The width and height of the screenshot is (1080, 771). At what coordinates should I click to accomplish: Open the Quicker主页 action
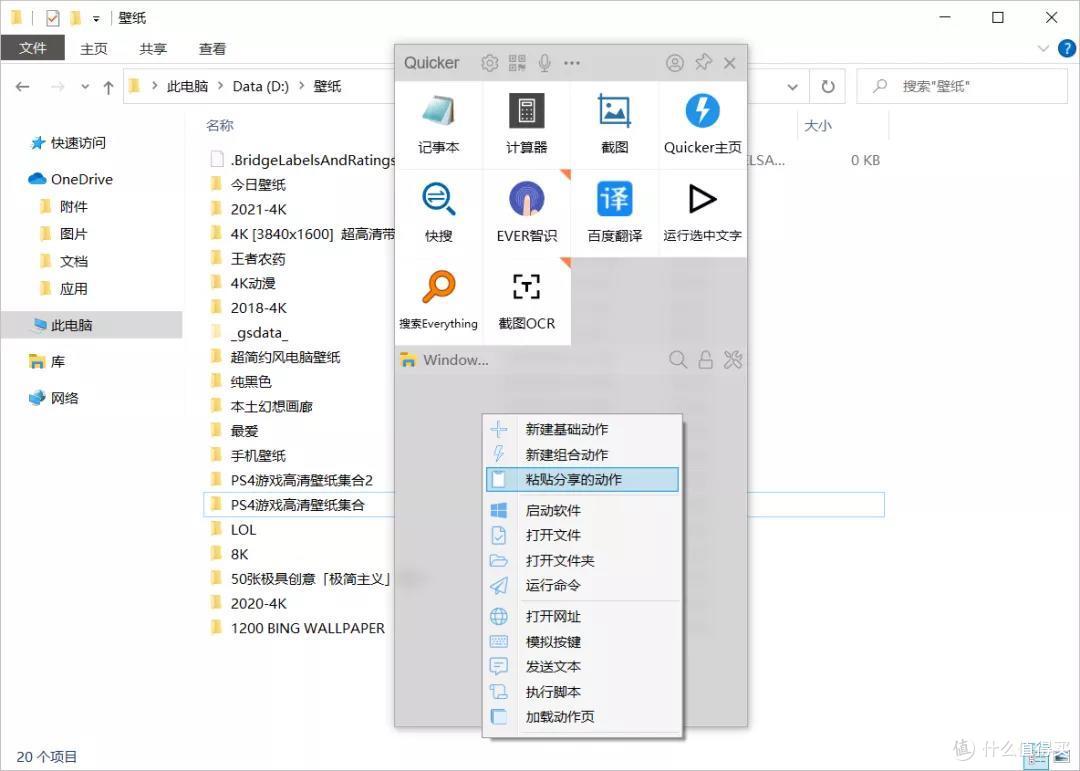[703, 125]
